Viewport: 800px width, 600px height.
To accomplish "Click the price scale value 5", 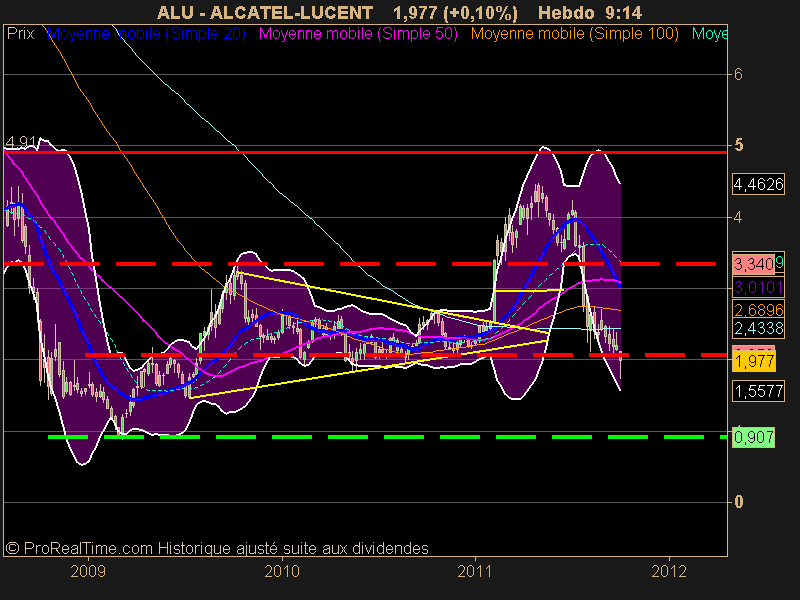I will coord(738,145).
